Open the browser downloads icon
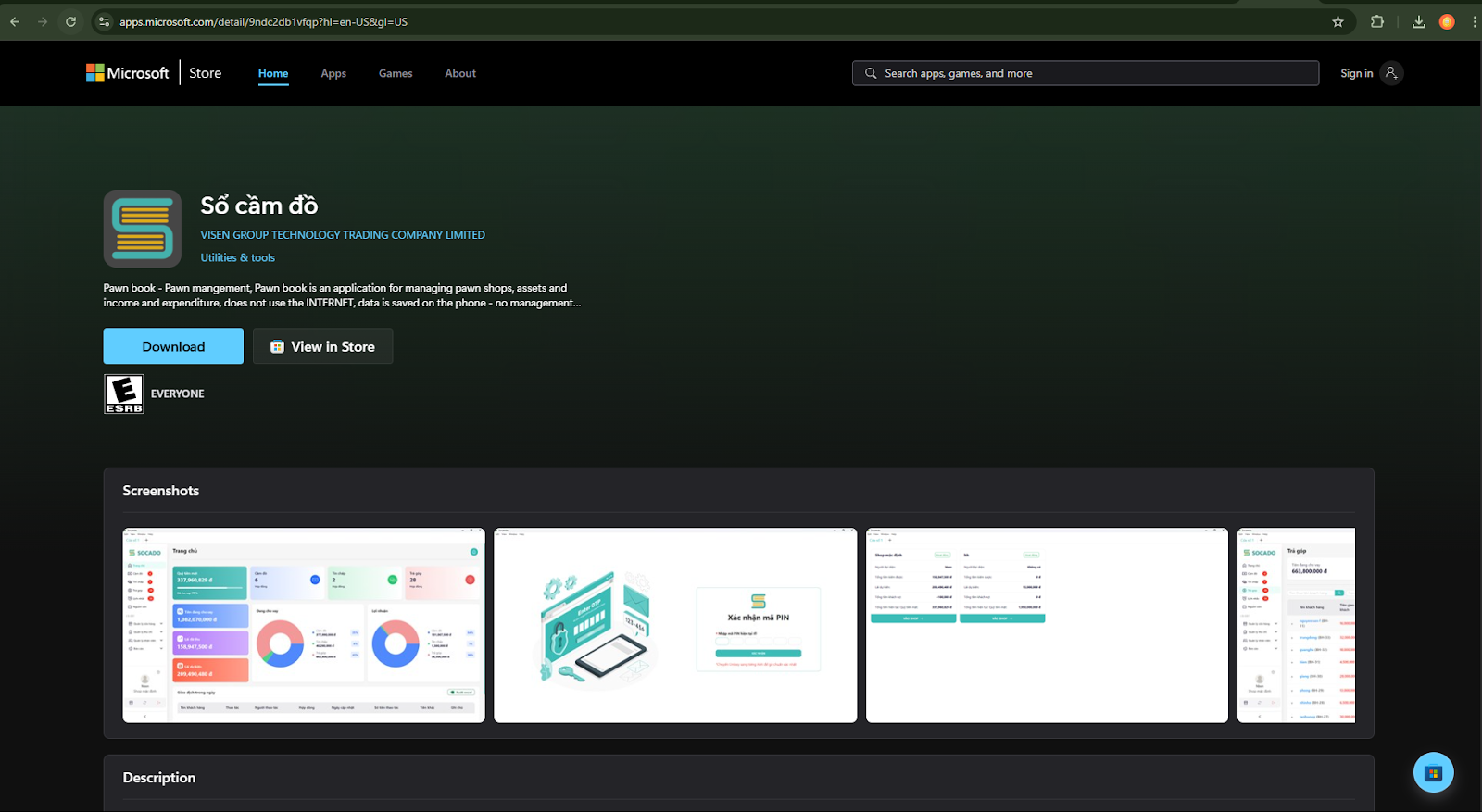This screenshot has width=1482, height=812. 1418,21
